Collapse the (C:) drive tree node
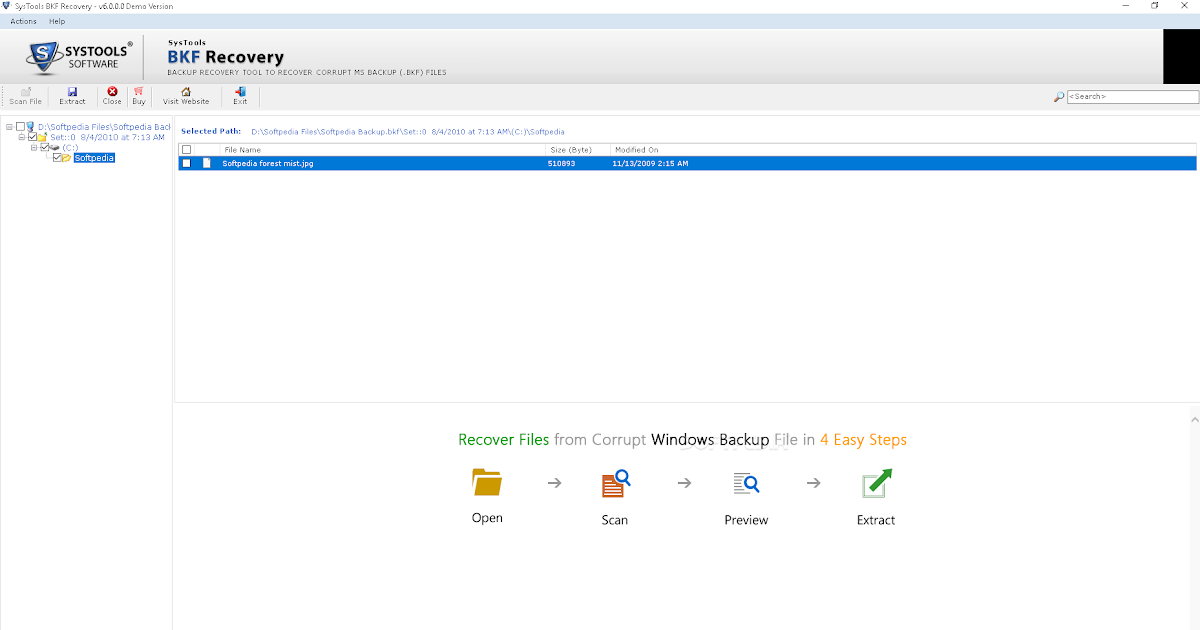 coord(34,147)
